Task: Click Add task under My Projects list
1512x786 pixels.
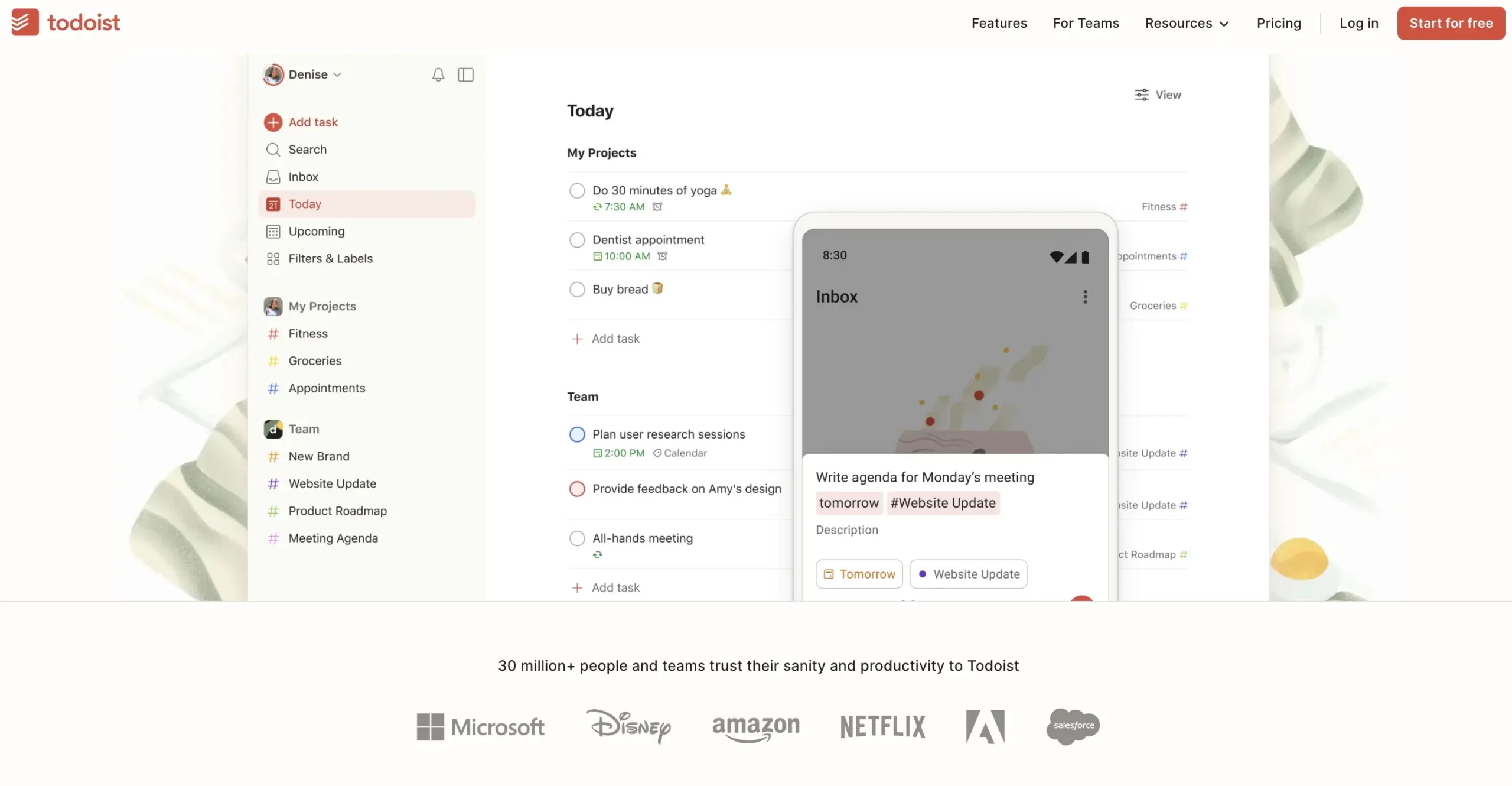Action: coord(606,339)
